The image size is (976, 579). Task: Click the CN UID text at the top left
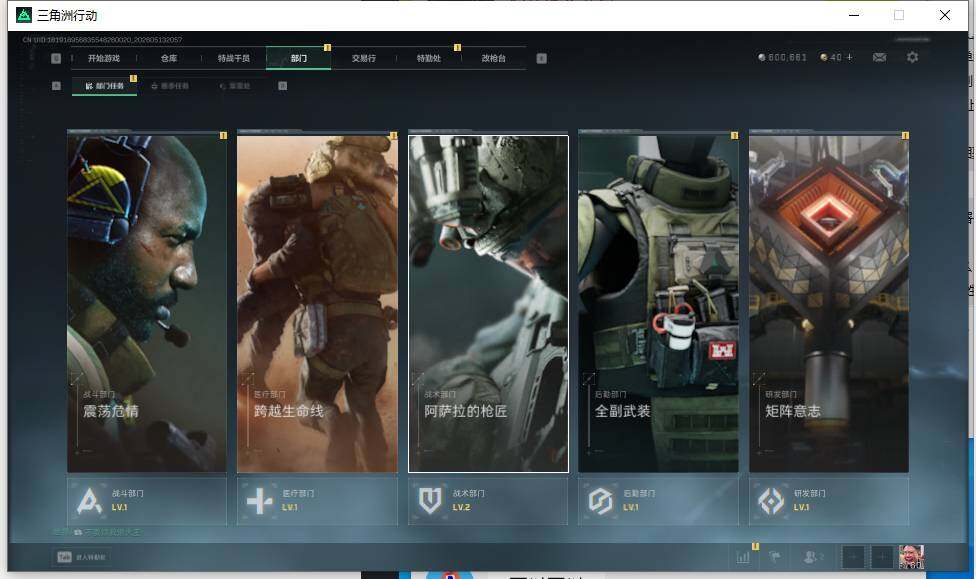tap(102, 40)
